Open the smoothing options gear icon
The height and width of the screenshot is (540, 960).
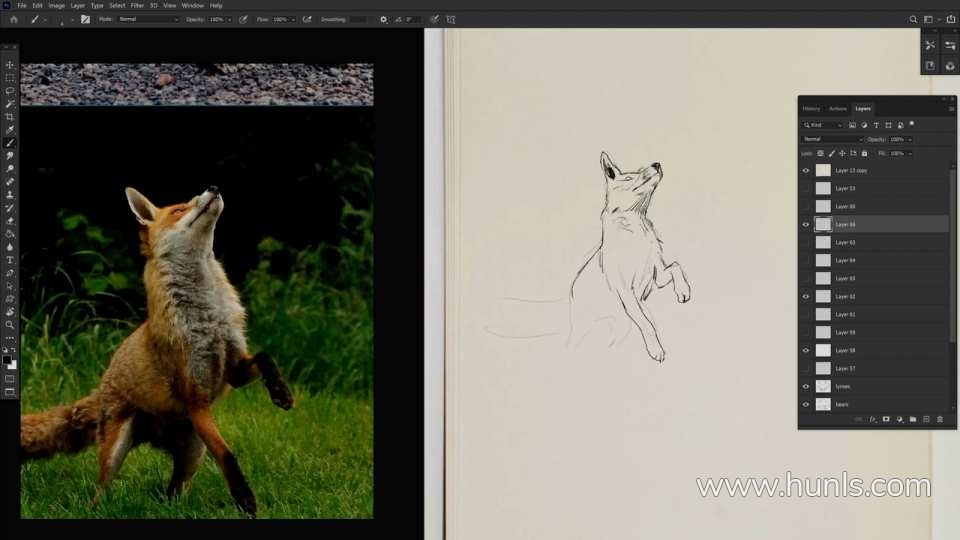[x=383, y=19]
